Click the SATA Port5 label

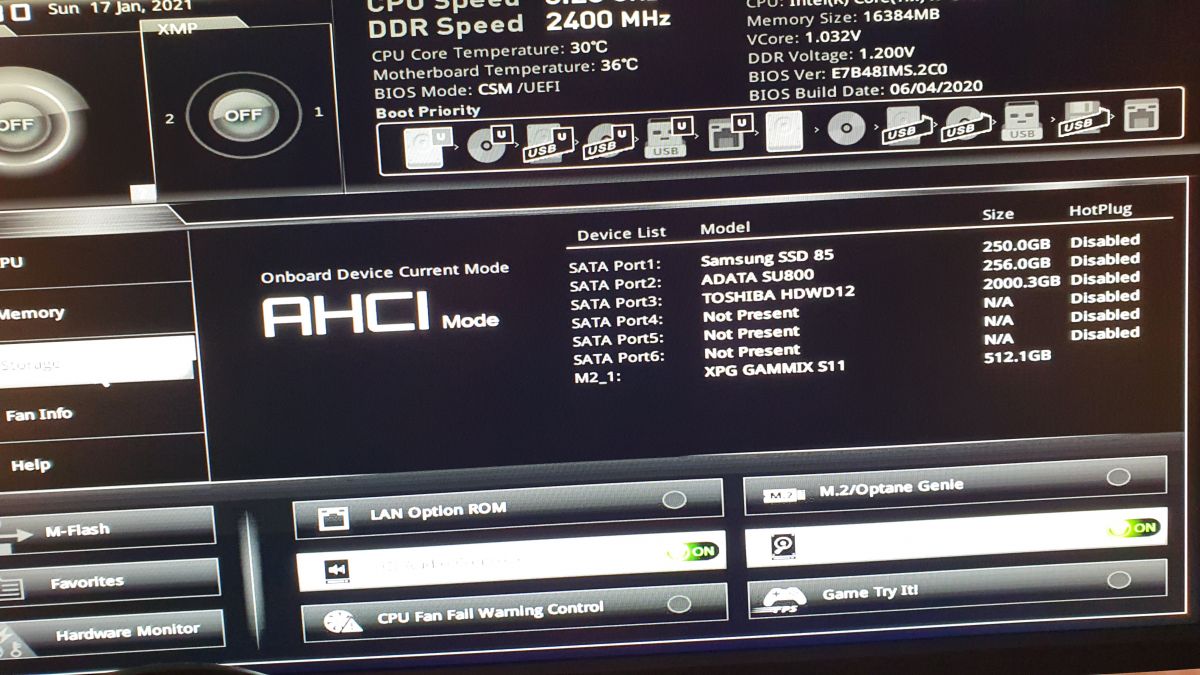(618, 340)
